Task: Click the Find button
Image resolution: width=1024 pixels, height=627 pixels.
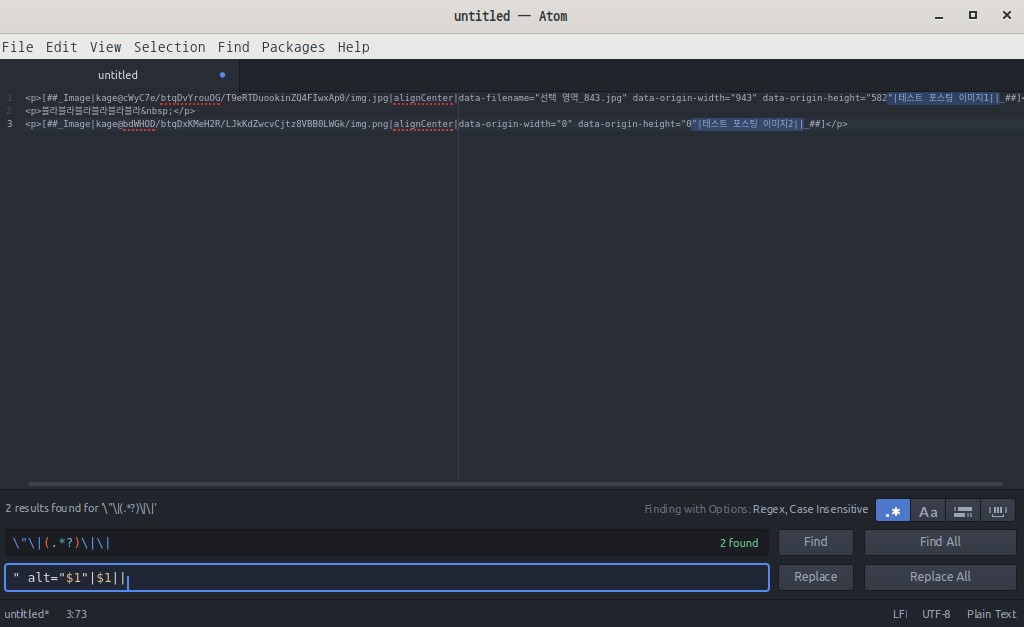Action: pos(816,542)
